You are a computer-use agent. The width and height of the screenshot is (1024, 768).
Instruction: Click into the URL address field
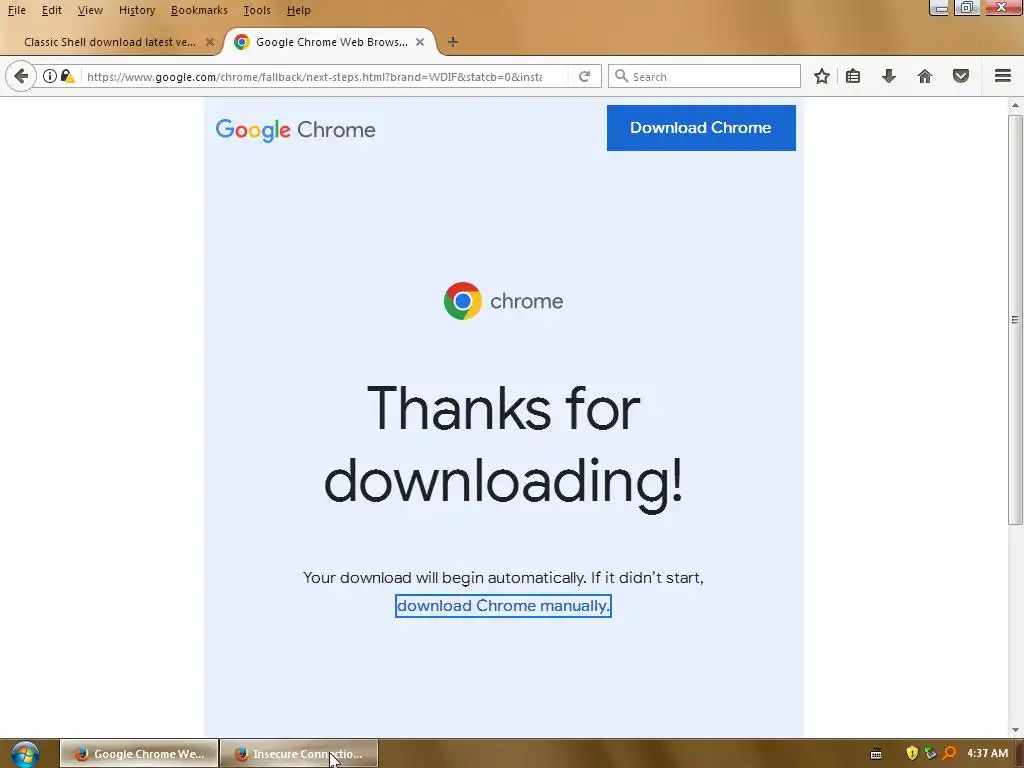coord(314,76)
